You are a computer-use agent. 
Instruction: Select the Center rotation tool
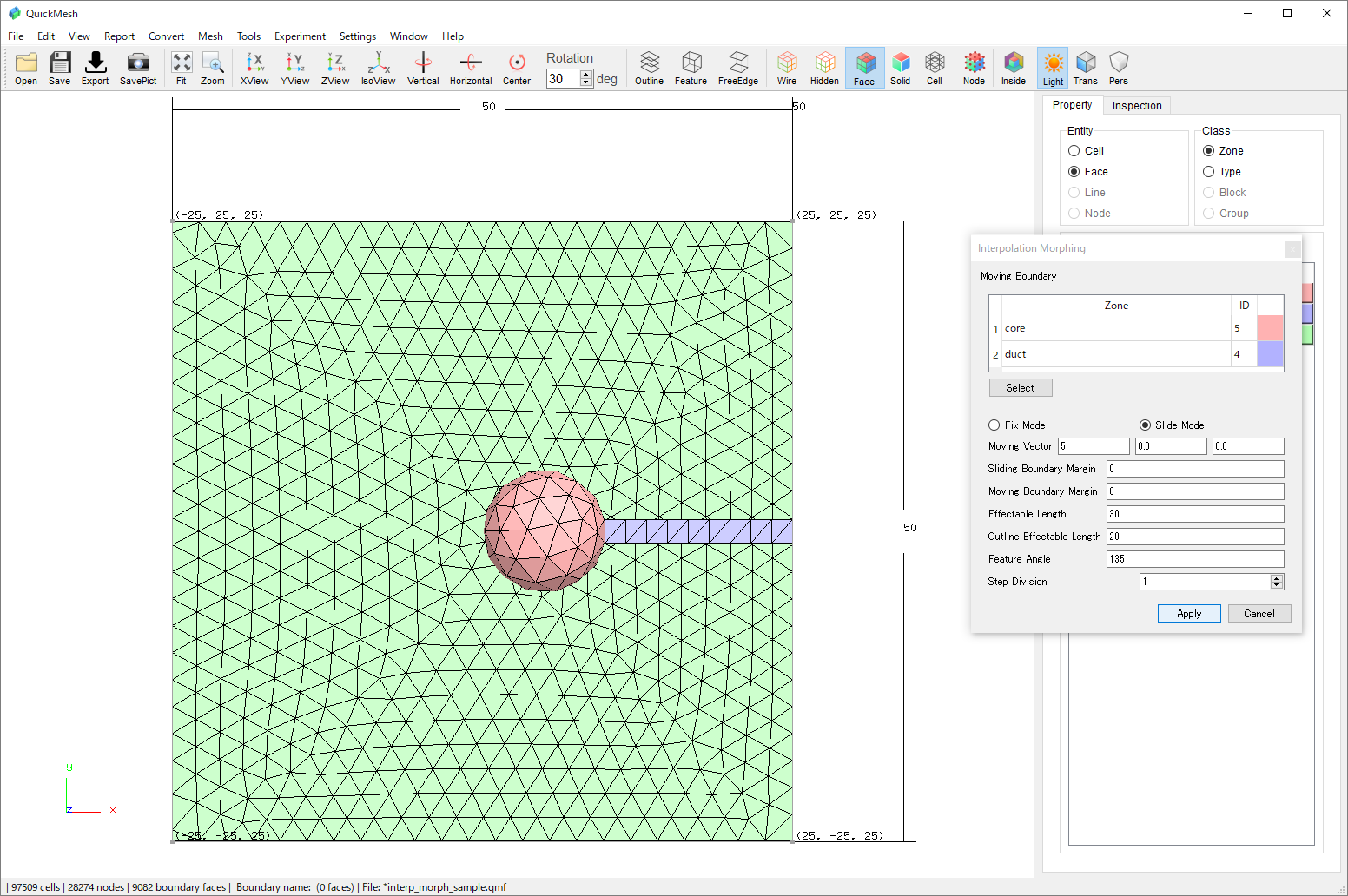point(517,67)
